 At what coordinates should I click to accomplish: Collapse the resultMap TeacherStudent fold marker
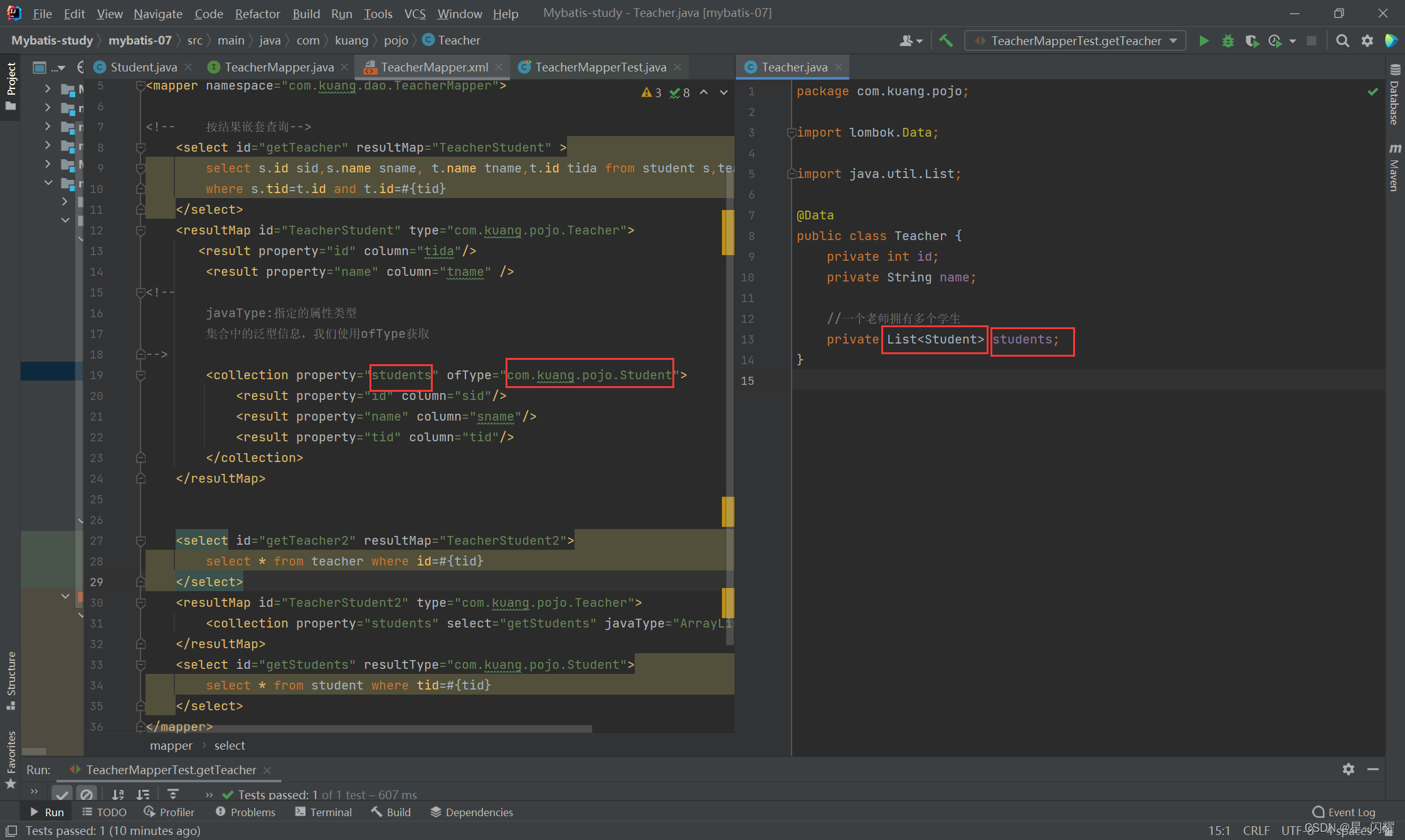[140, 231]
